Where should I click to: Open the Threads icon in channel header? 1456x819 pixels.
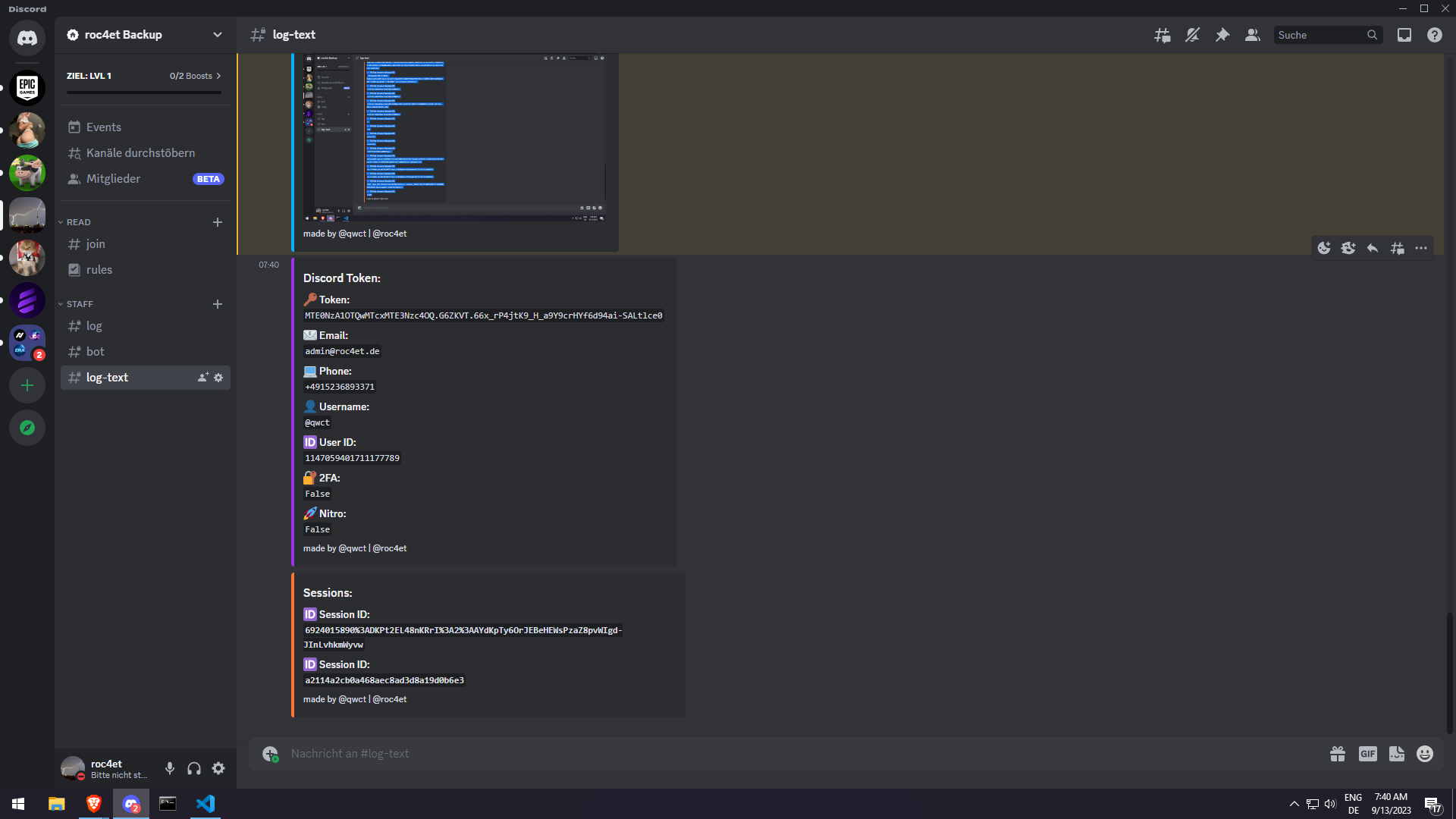point(1162,35)
